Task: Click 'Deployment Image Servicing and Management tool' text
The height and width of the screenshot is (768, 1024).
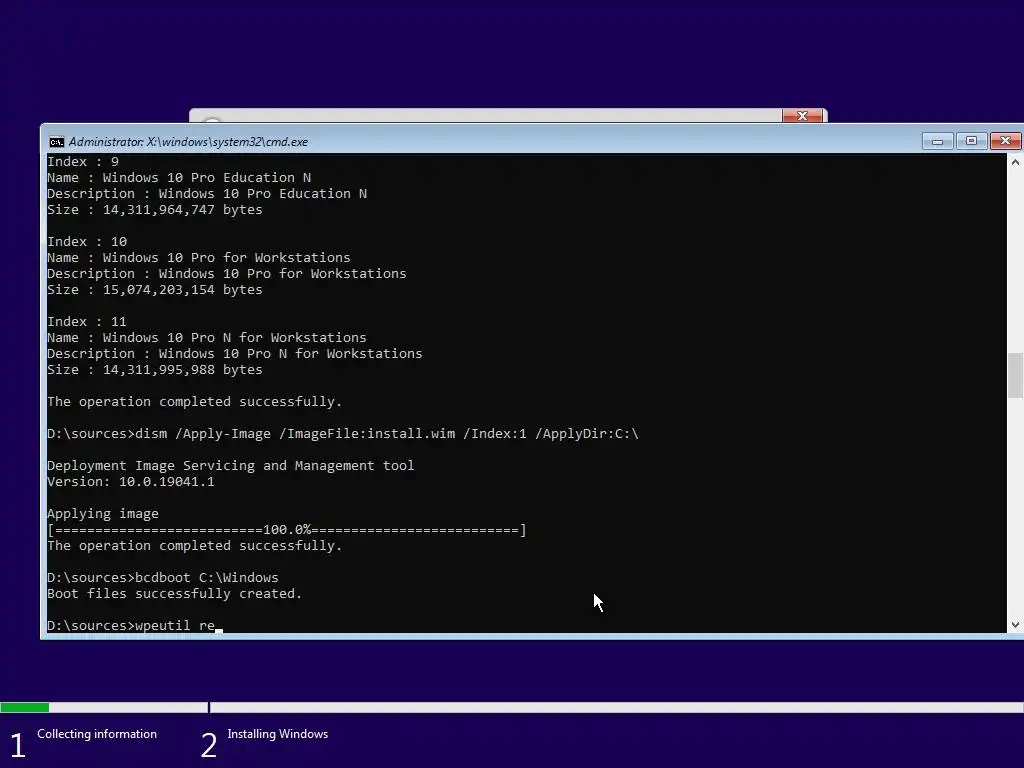Action: point(231,466)
